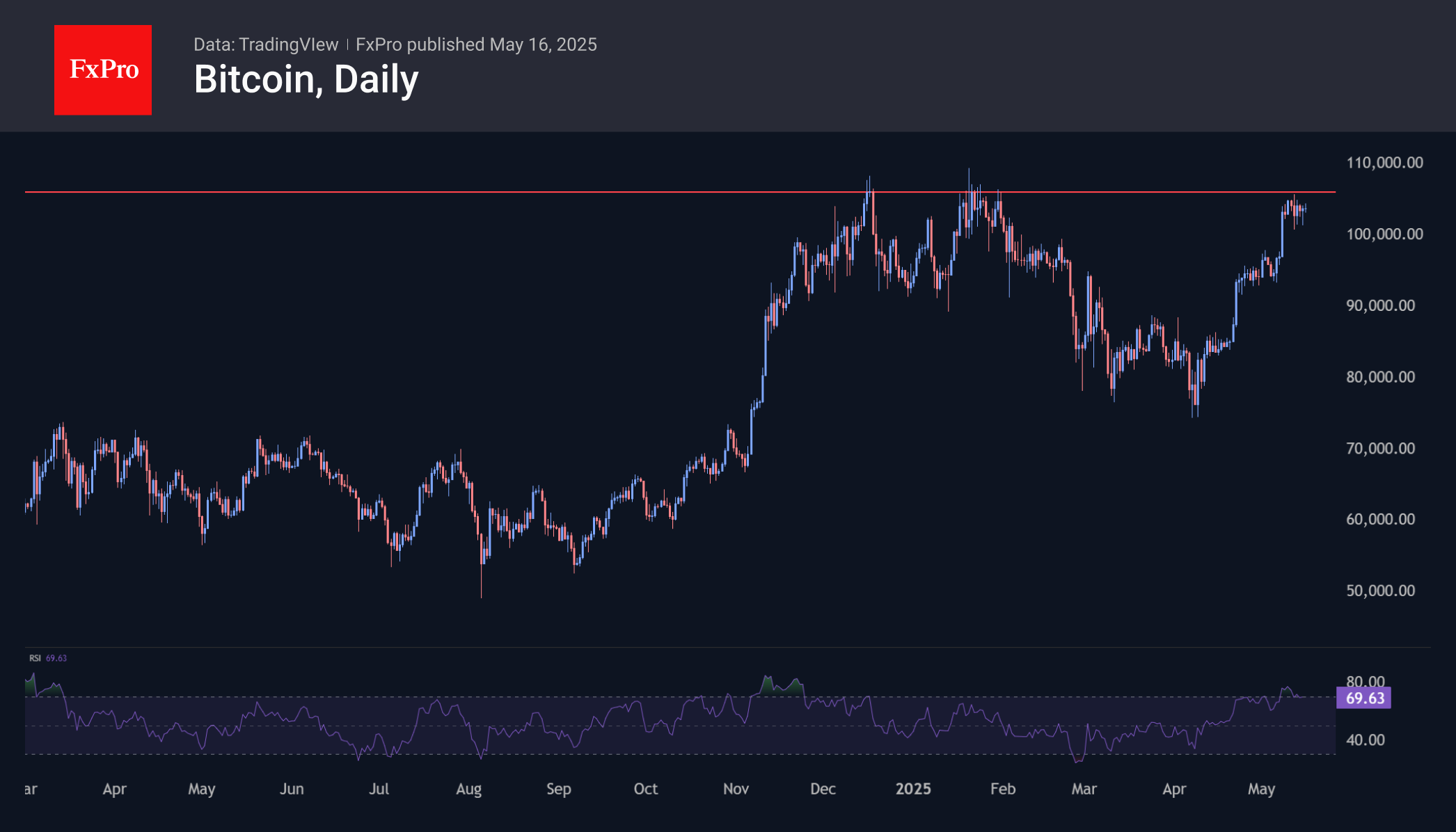Image resolution: width=1456 pixels, height=832 pixels.
Task: Click the RSI 69.63 indicator label
Action: coord(48,658)
